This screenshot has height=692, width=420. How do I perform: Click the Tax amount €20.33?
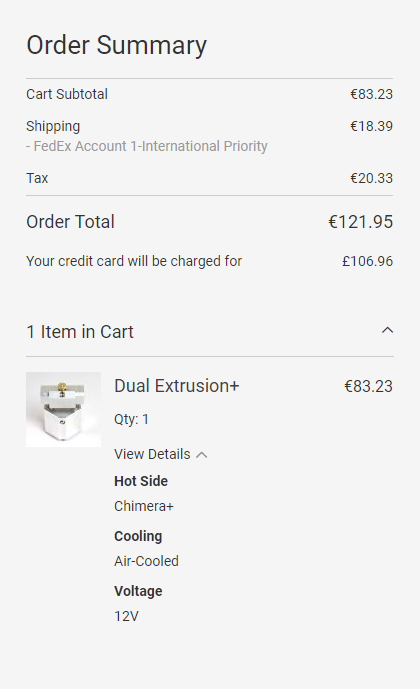click(371, 178)
